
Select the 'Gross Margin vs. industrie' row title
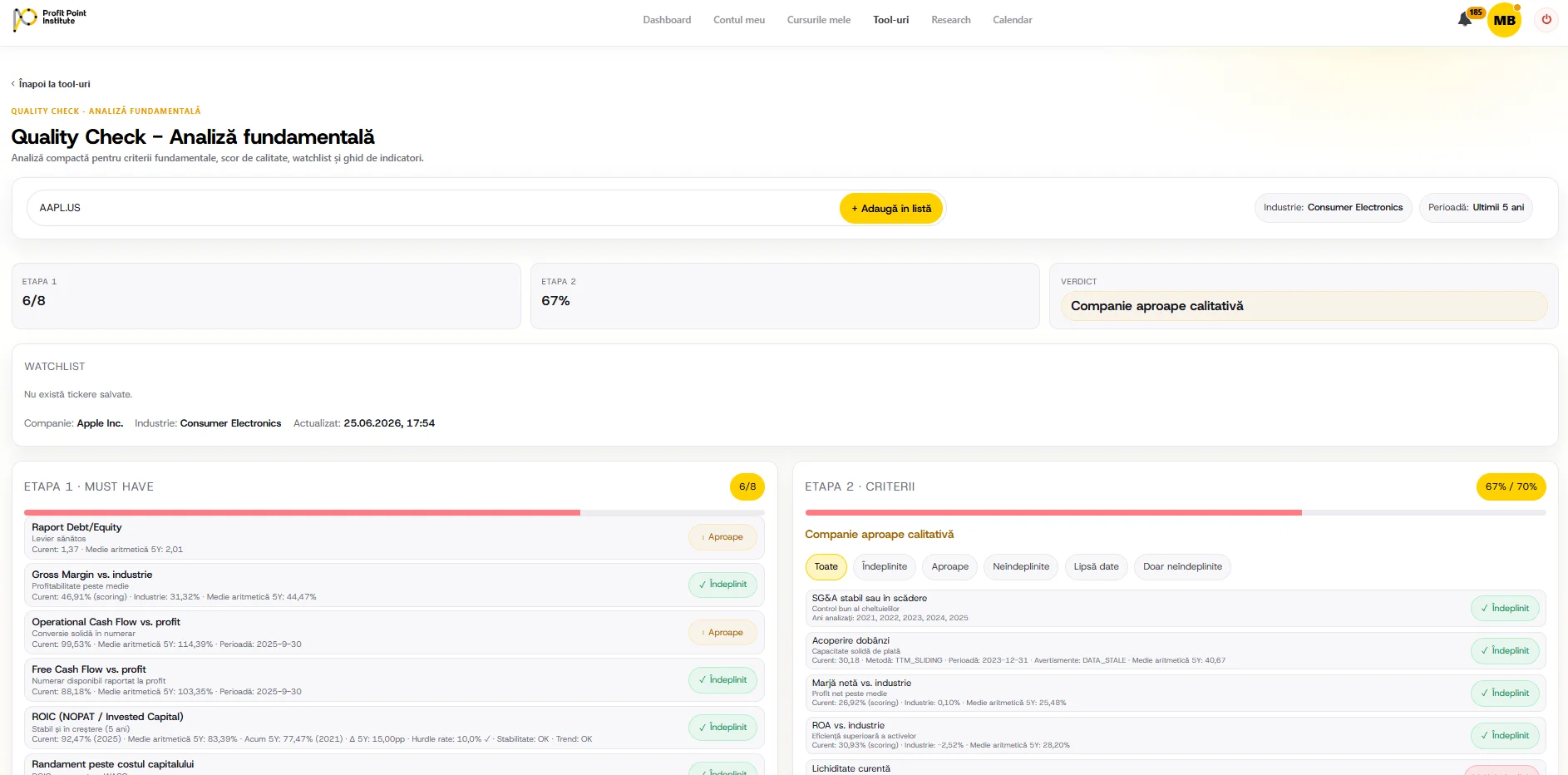(x=92, y=575)
